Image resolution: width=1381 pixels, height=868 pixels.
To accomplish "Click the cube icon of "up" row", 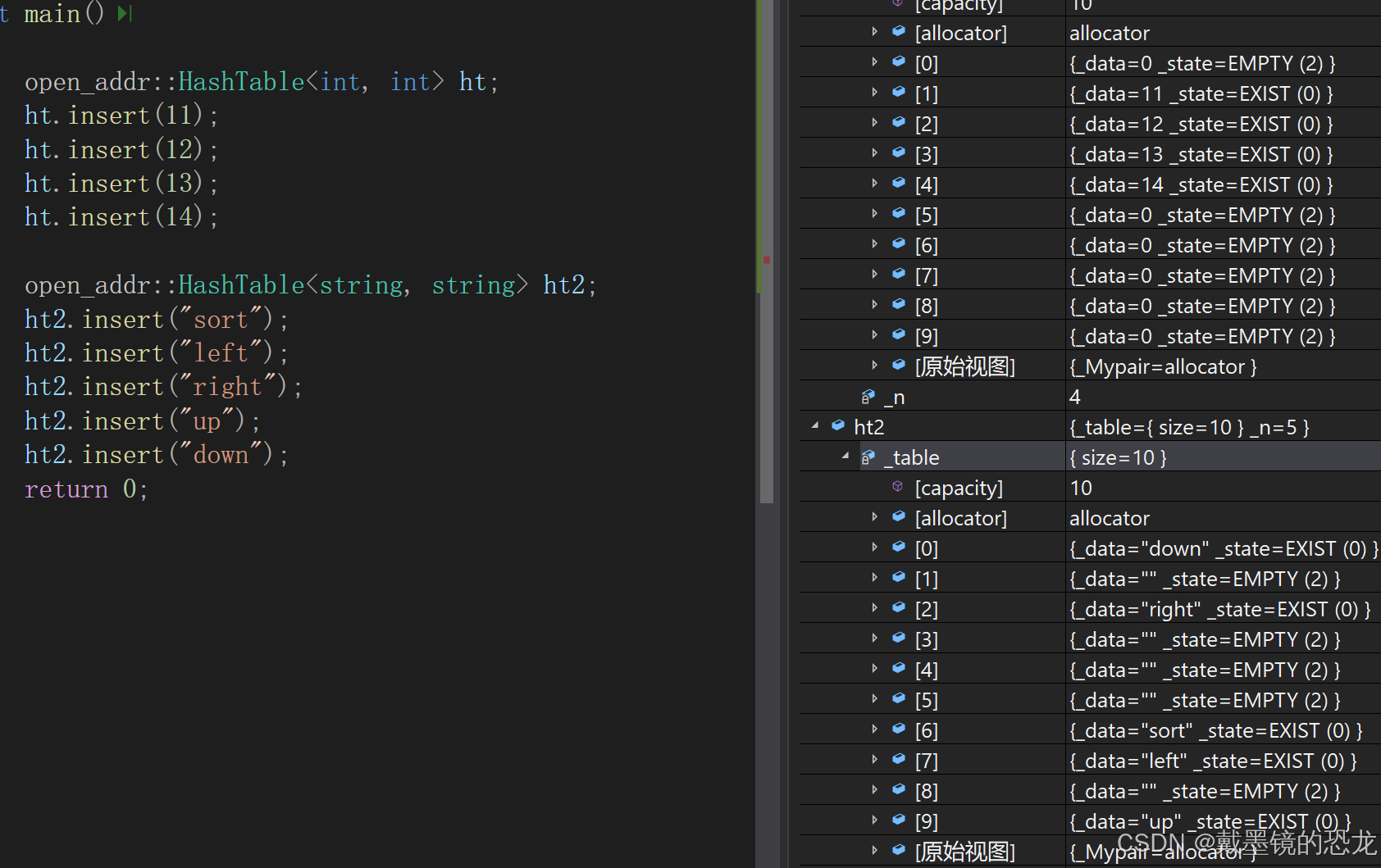I will (899, 820).
